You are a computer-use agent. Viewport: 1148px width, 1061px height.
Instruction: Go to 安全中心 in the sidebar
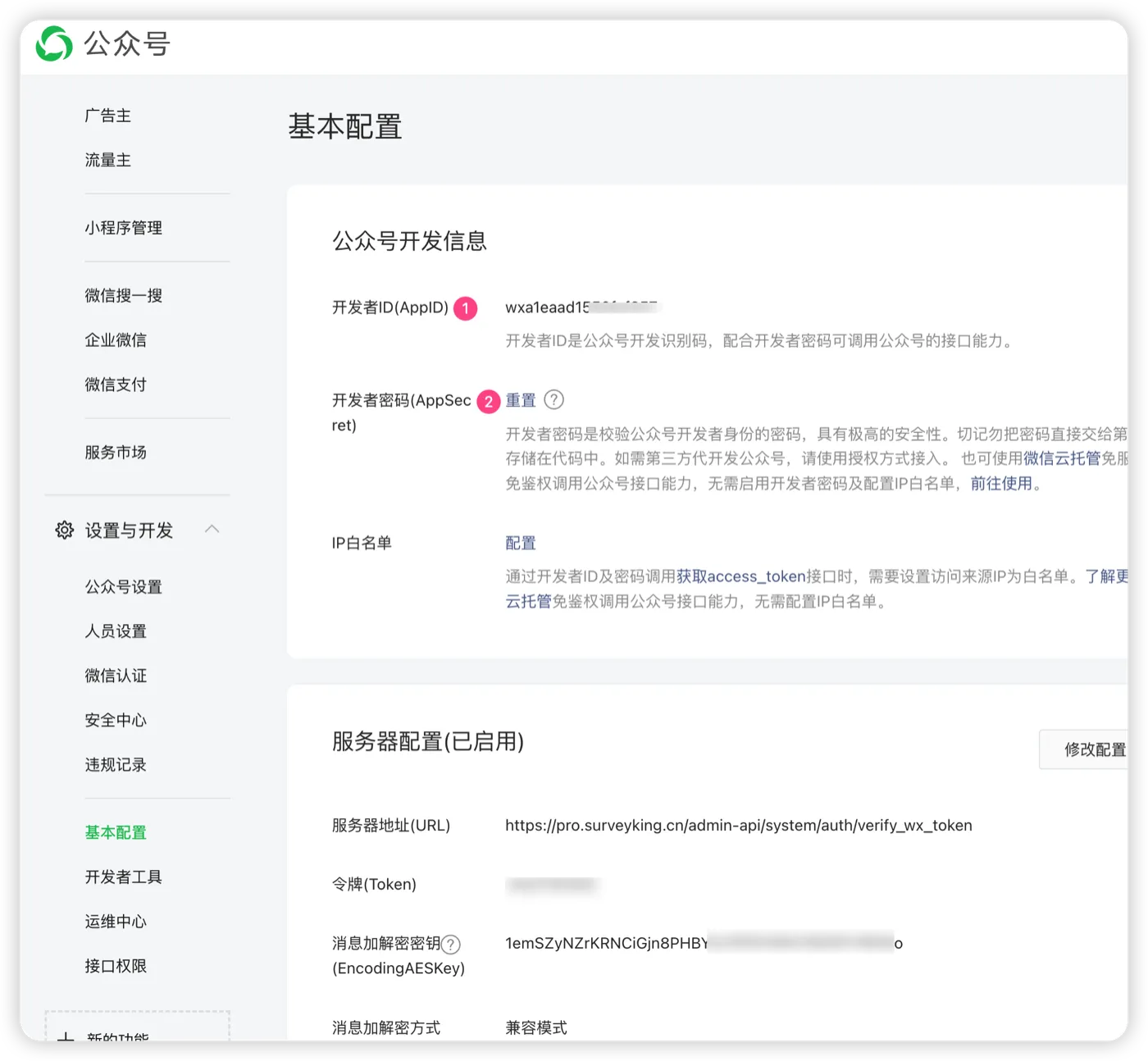[116, 721]
